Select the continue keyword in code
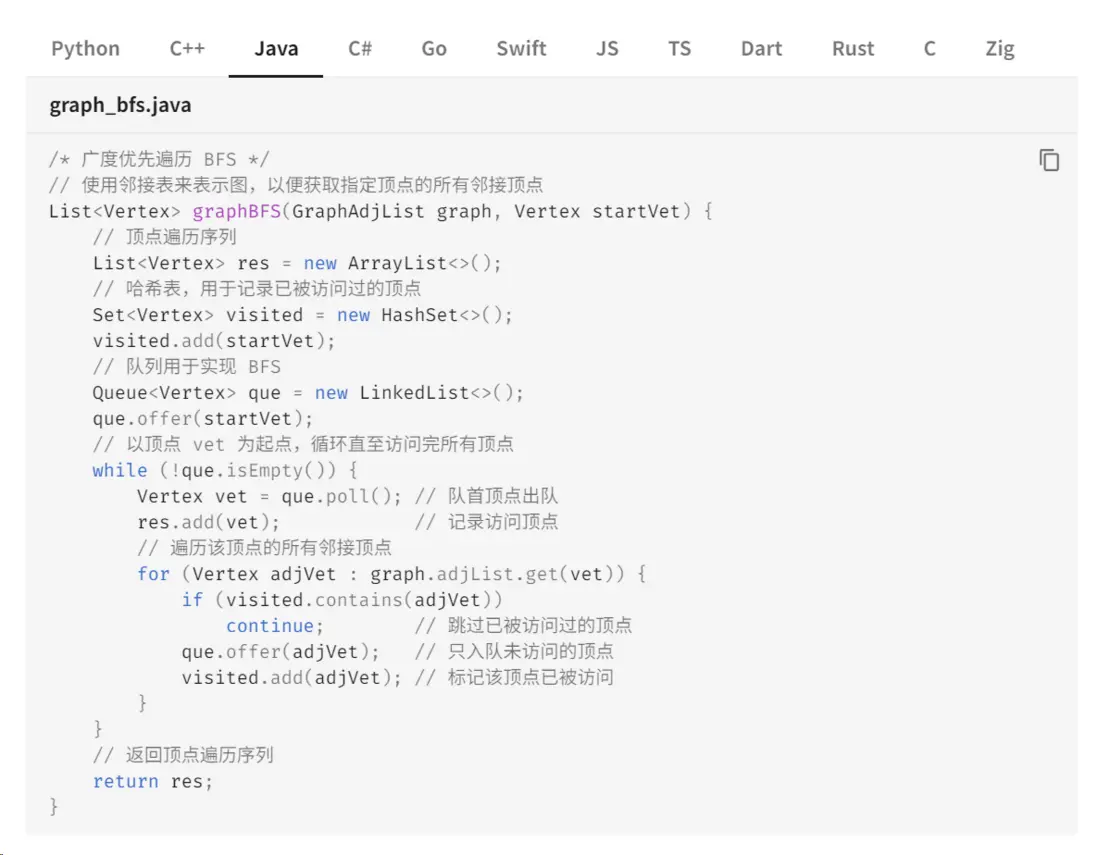The width and height of the screenshot is (1098, 855). tap(270, 625)
